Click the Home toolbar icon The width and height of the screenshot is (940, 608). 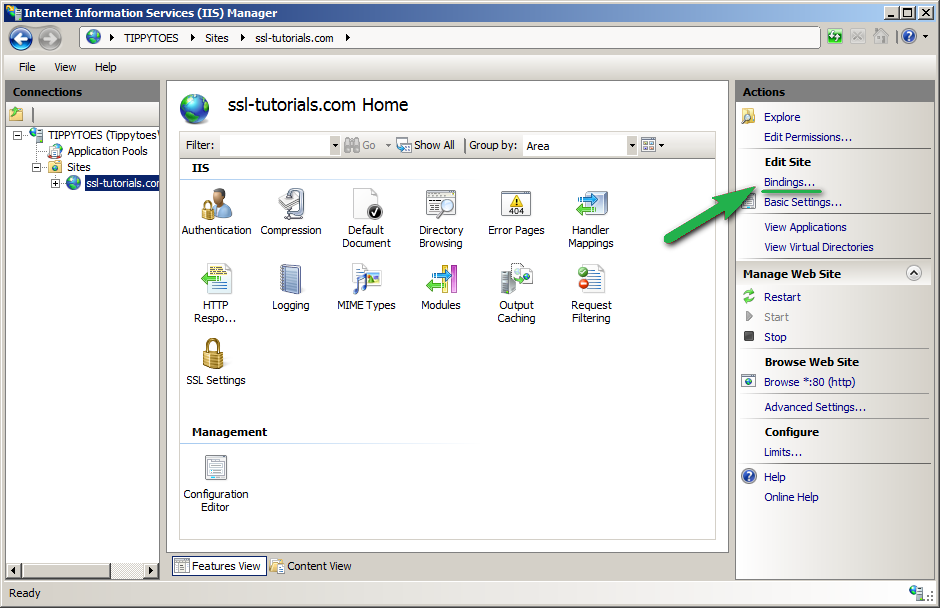click(881, 37)
